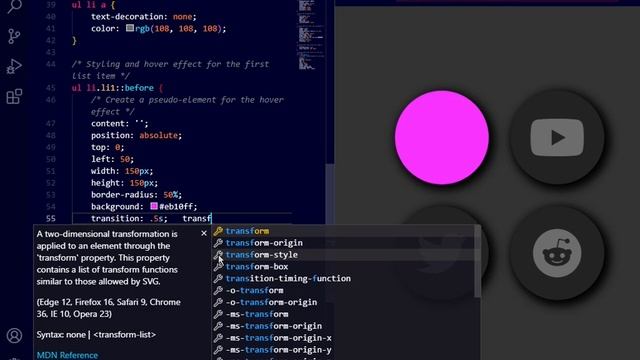Click the wrench icon beside '-o-transform'
Viewport: 640px width, 360px height.
218,290
